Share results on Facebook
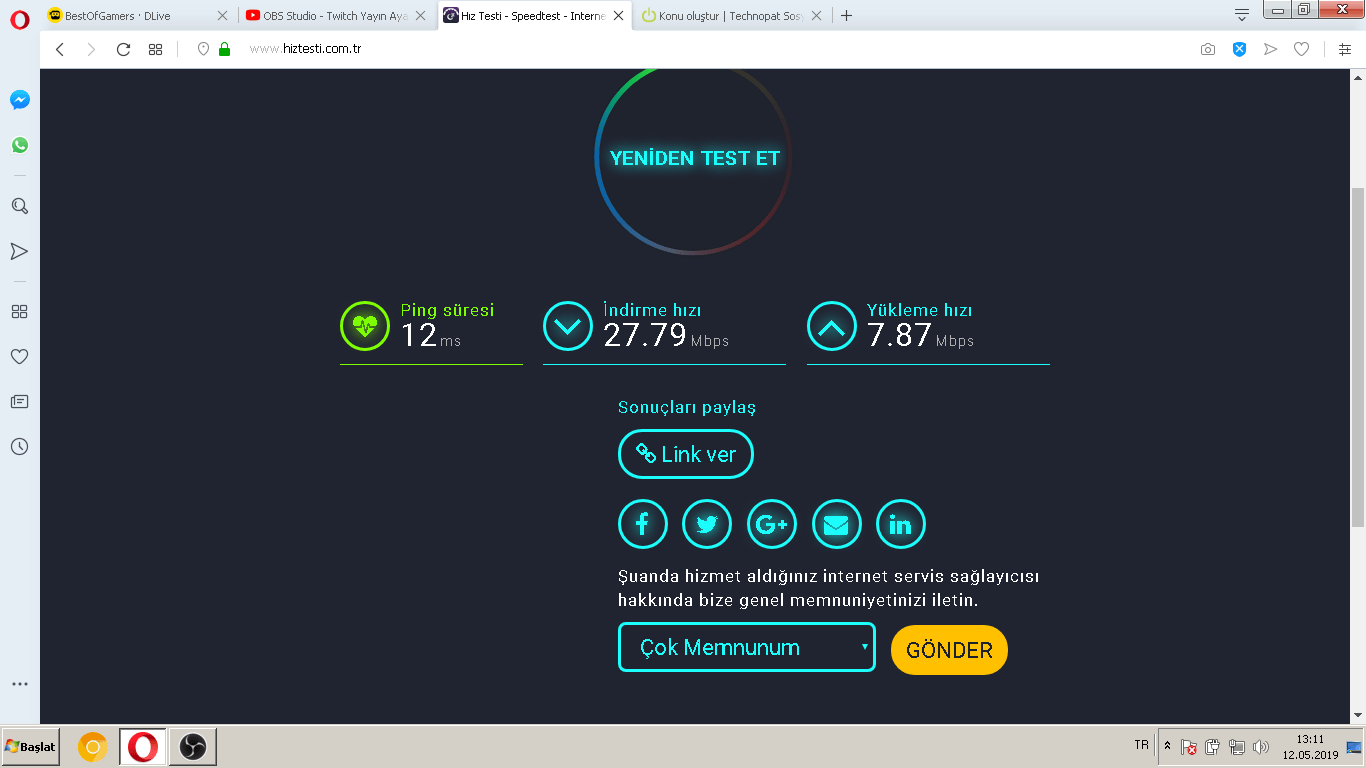 [643, 524]
